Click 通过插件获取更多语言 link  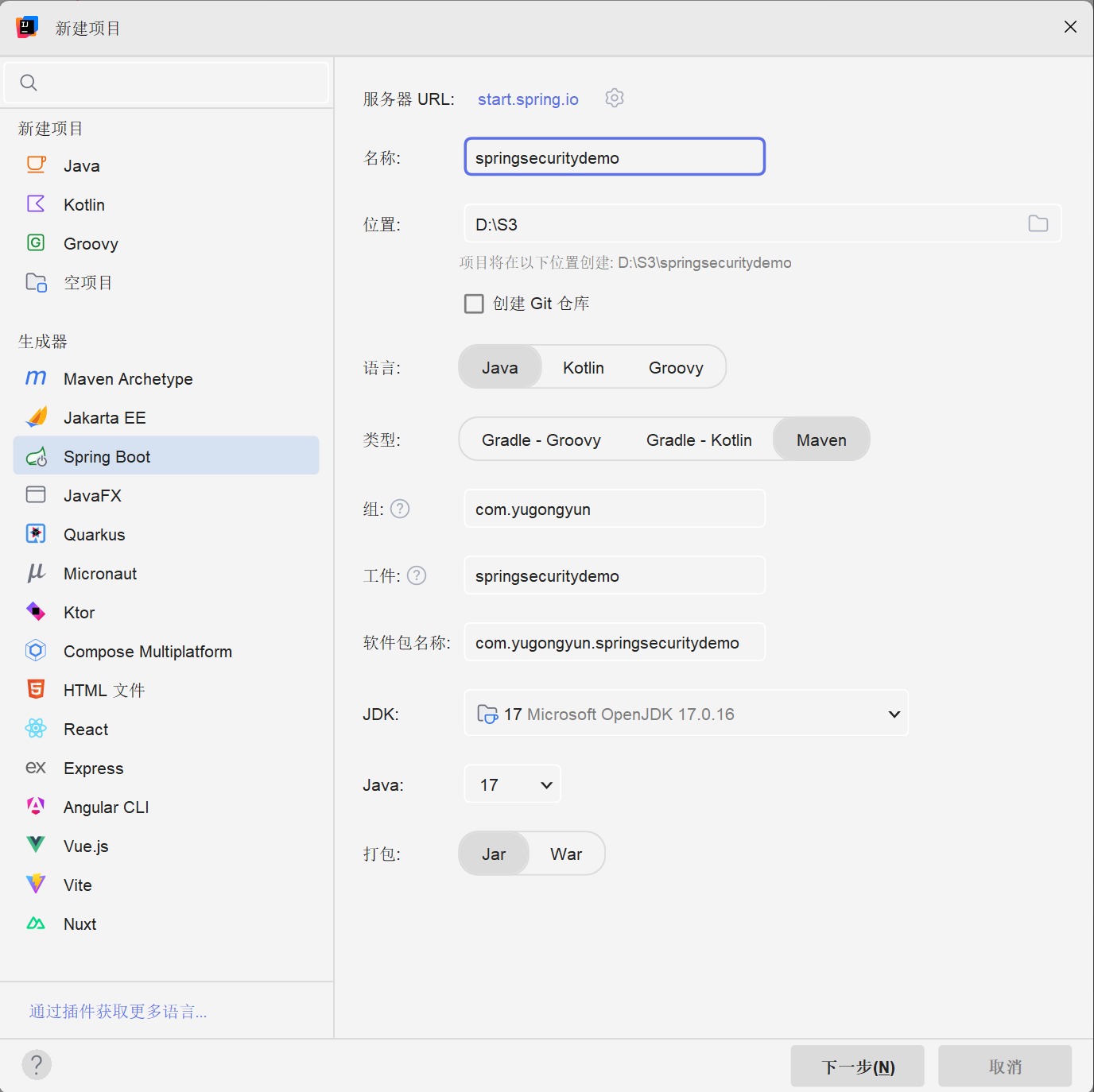(x=118, y=1011)
